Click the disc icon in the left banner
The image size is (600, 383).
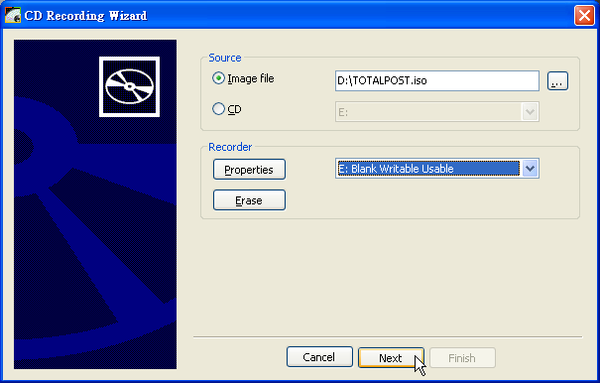tap(129, 87)
